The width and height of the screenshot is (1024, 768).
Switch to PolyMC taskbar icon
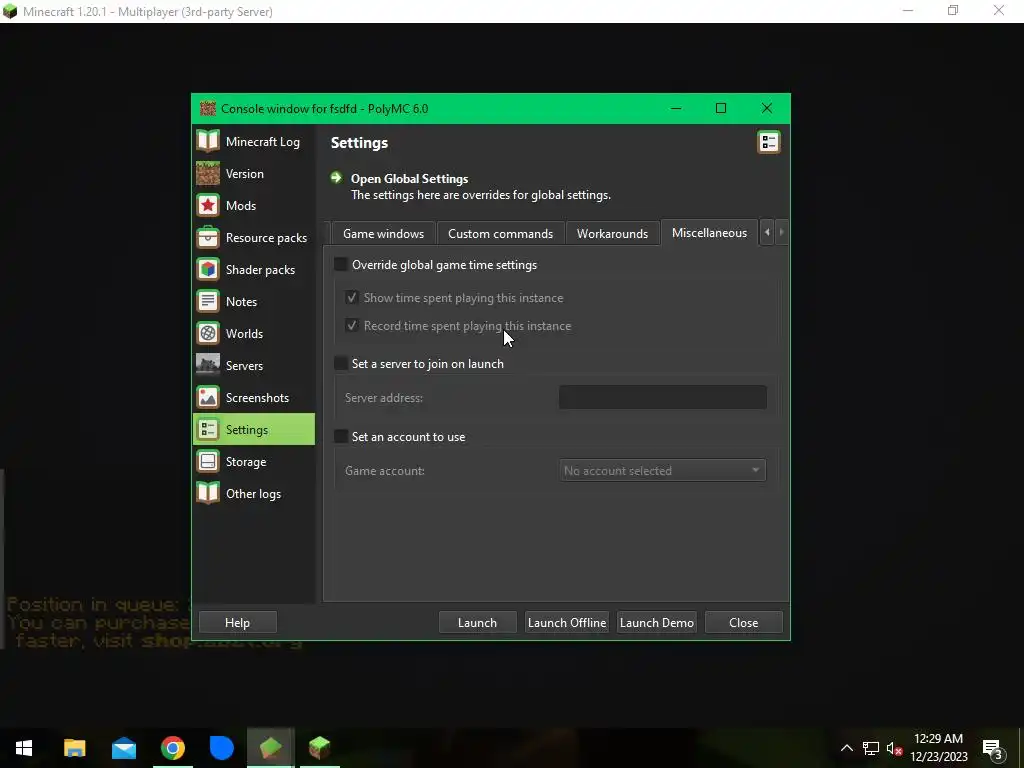[x=270, y=748]
